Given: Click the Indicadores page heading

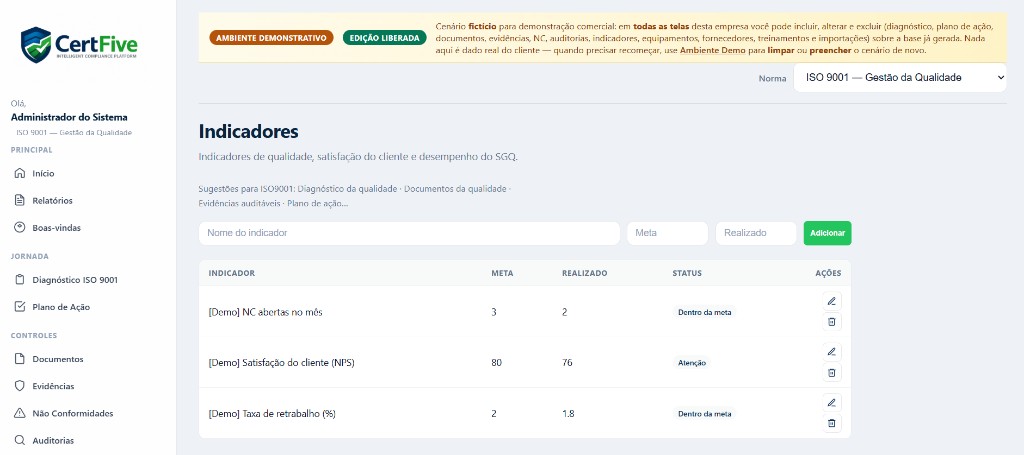Looking at the screenshot, I should point(248,131).
